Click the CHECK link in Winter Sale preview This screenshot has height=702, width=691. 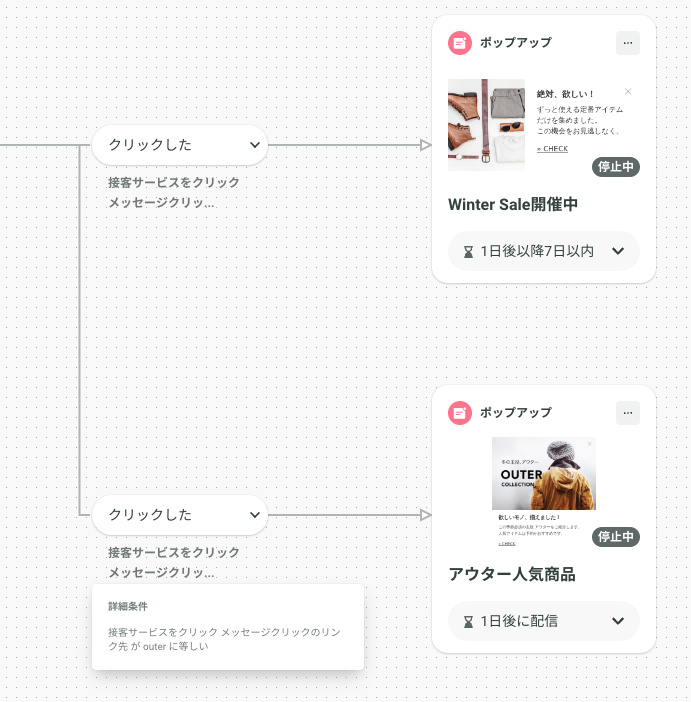click(x=552, y=149)
